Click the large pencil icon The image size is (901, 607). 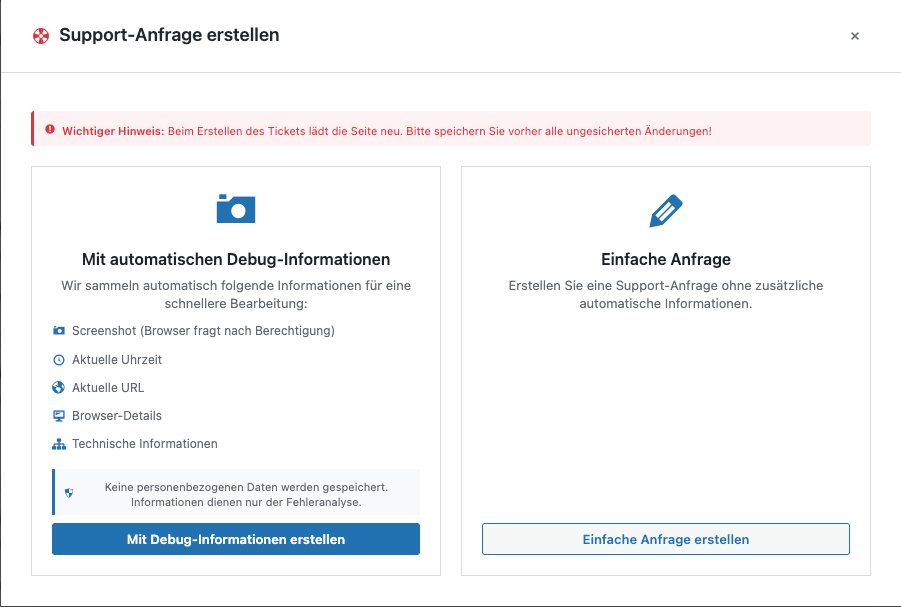click(x=665, y=210)
